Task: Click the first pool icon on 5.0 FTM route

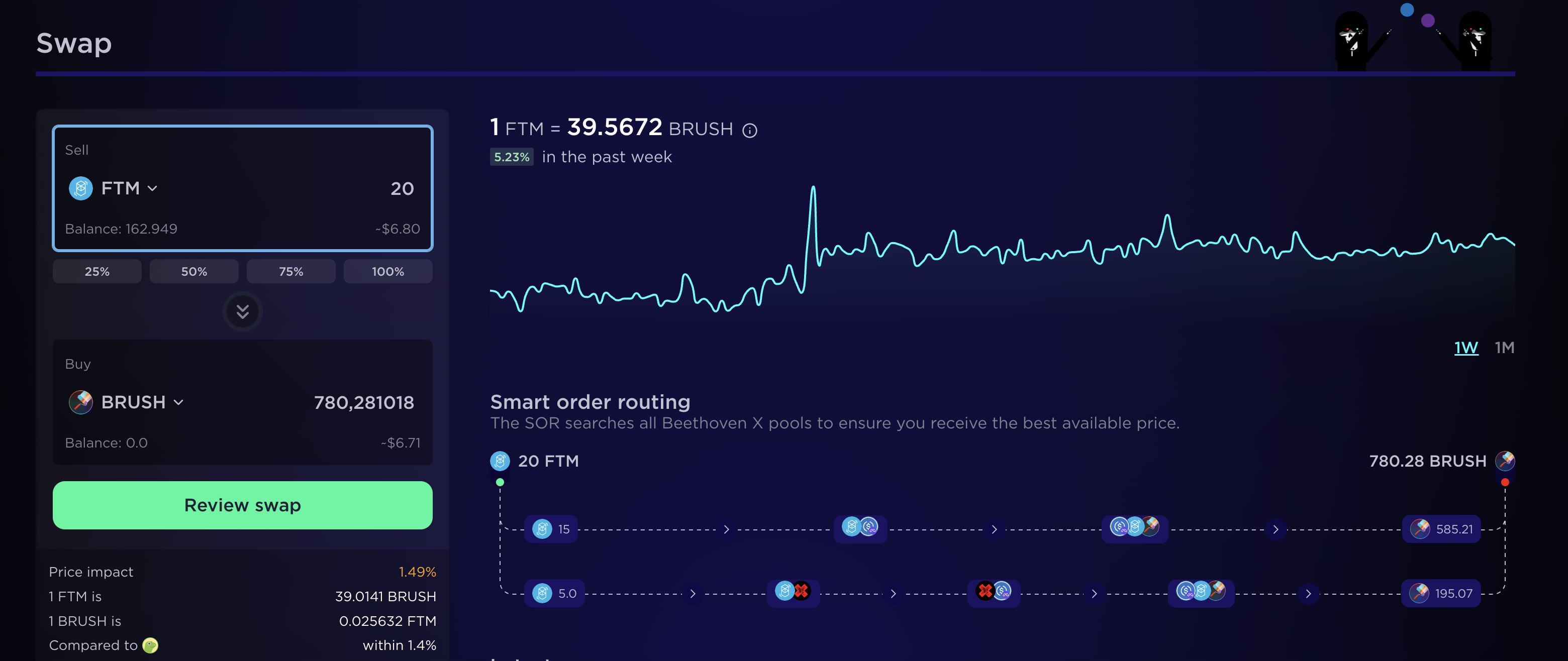Action: click(x=793, y=591)
